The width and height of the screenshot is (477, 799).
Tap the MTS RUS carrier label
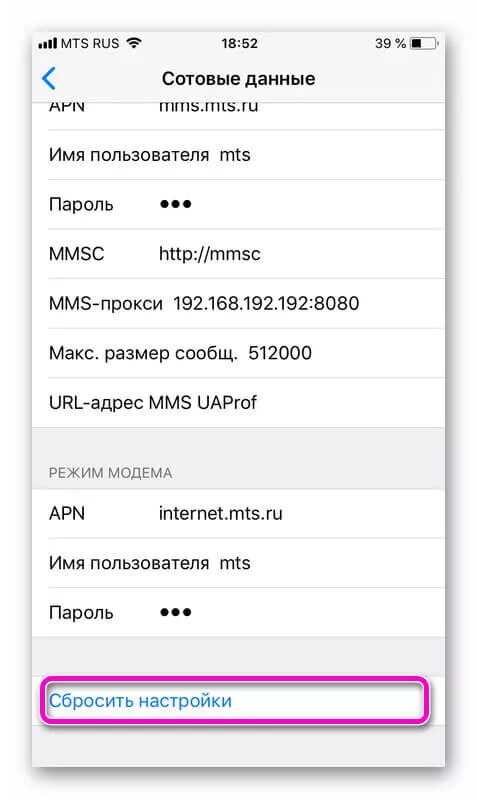pyautogui.click(x=90, y=43)
